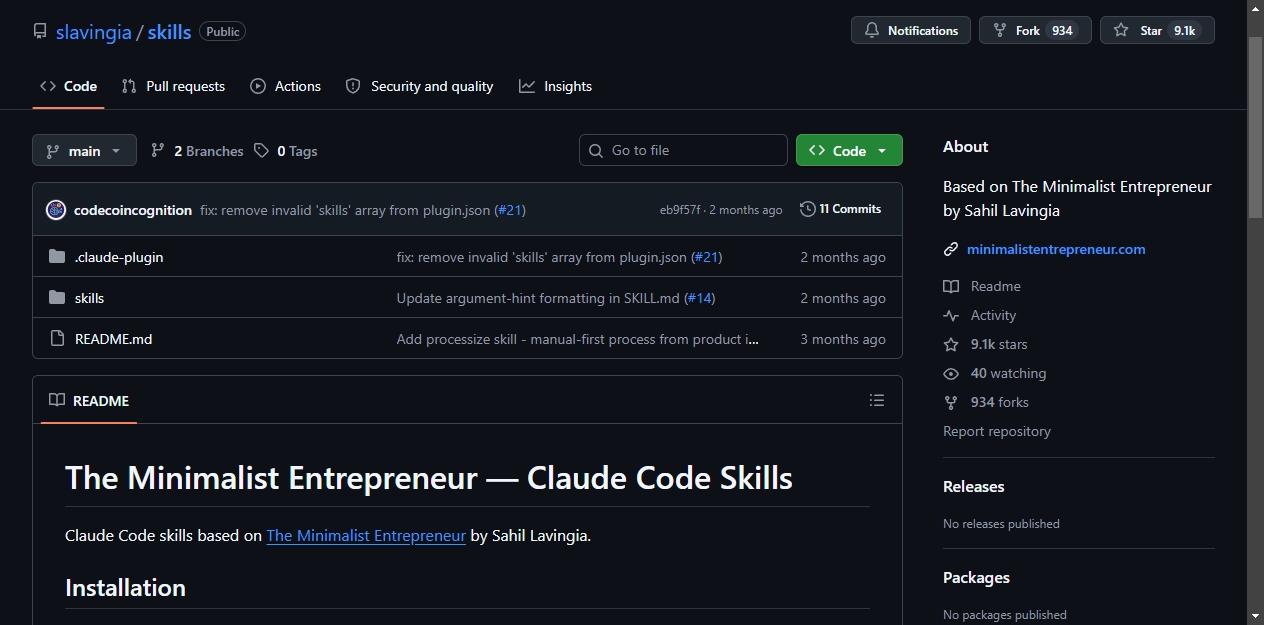This screenshot has height=625, width=1264.
Task: Click the folder icon for skills
Action: pyautogui.click(x=57, y=298)
